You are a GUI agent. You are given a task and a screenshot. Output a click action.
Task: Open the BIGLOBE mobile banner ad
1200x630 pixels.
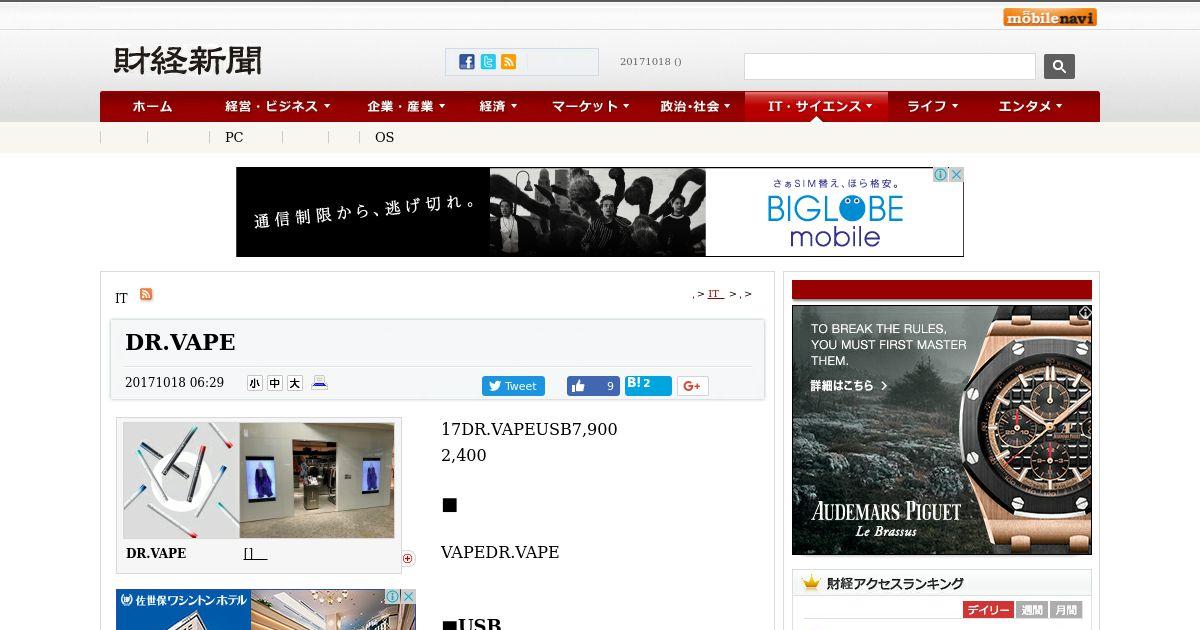[x=599, y=212]
